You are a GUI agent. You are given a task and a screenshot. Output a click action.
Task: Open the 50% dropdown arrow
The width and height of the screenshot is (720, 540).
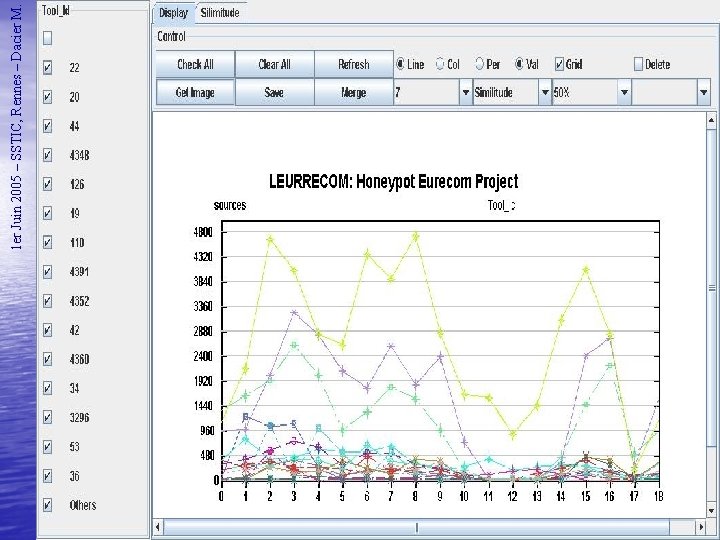tap(624, 92)
